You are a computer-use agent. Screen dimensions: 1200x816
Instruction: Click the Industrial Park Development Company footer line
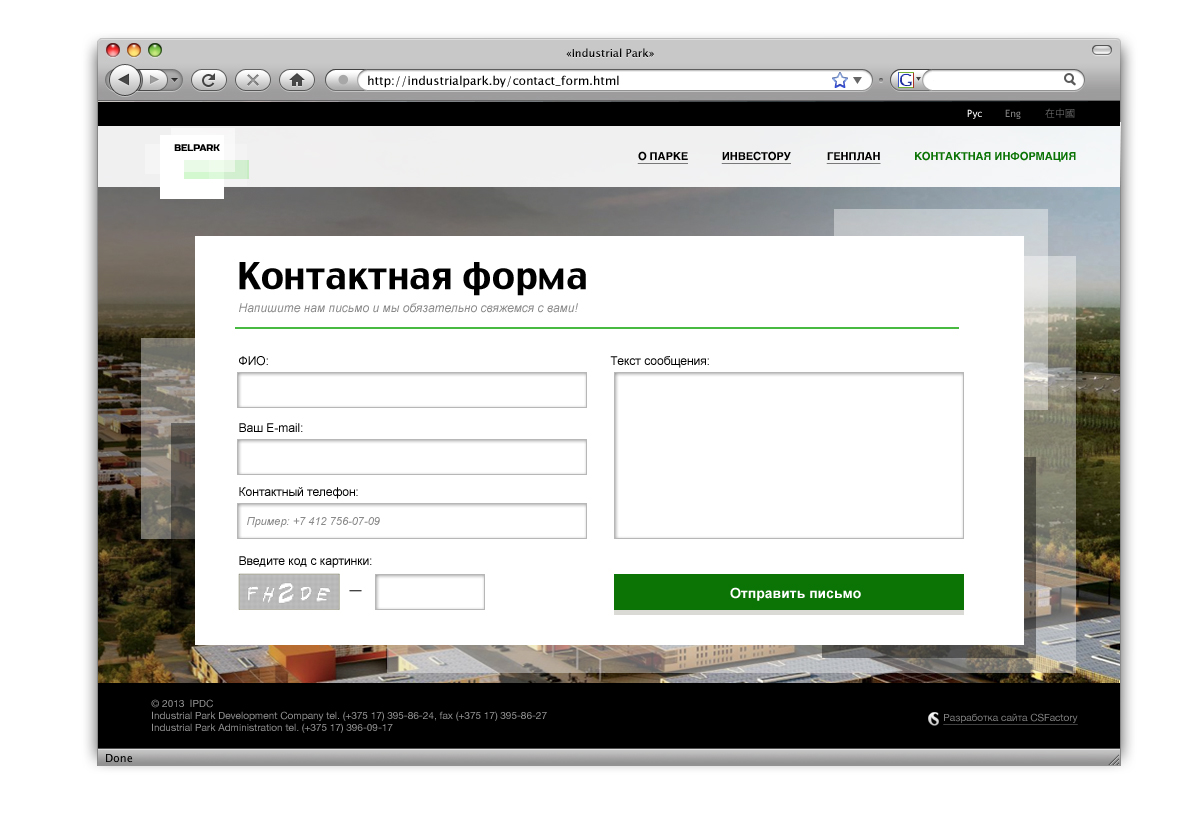[349, 716]
